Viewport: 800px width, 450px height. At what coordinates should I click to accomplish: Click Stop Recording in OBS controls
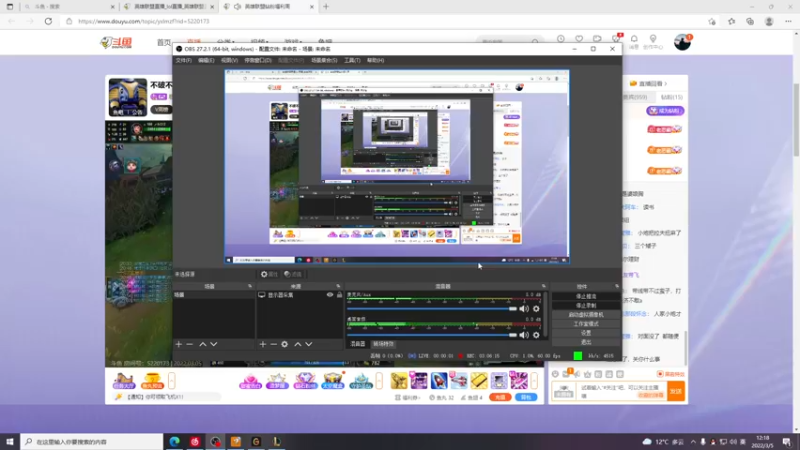(x=586, y=306)
